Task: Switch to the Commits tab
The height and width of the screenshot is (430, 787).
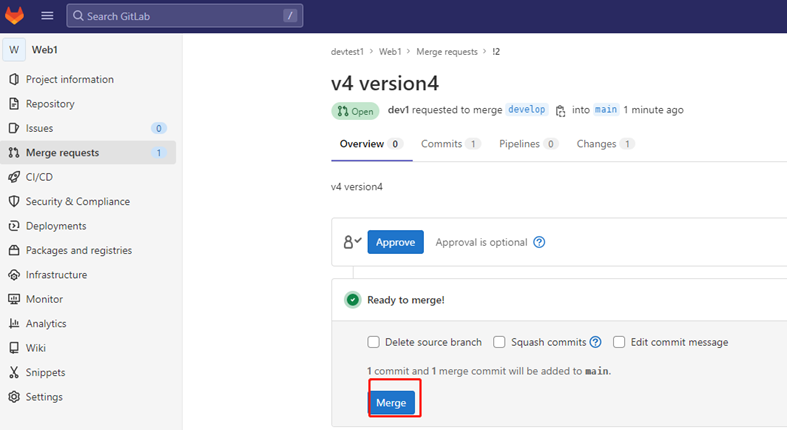Action: tap(451, 144)
